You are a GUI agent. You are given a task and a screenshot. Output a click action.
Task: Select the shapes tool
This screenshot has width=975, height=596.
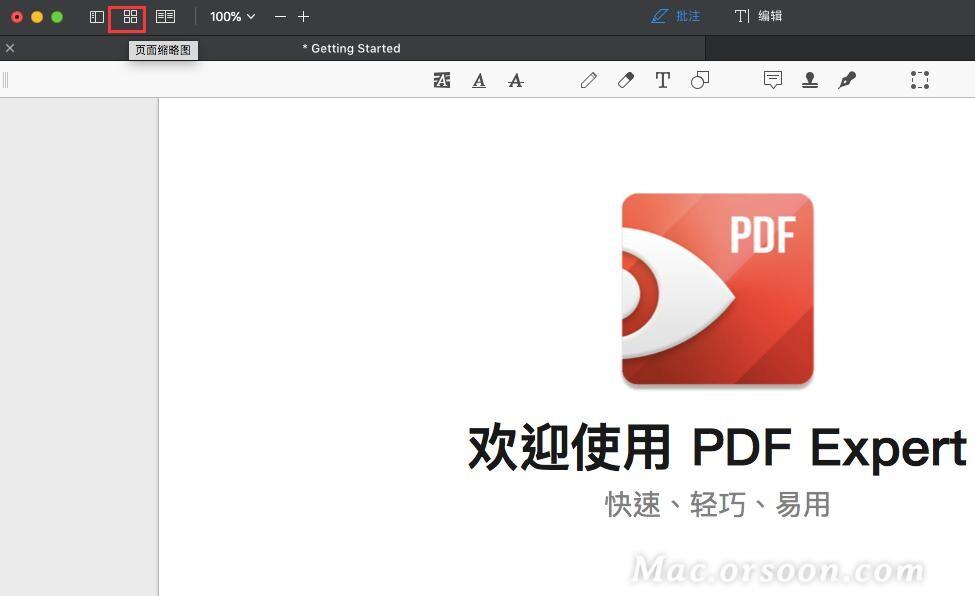click(x=700, y=80)
